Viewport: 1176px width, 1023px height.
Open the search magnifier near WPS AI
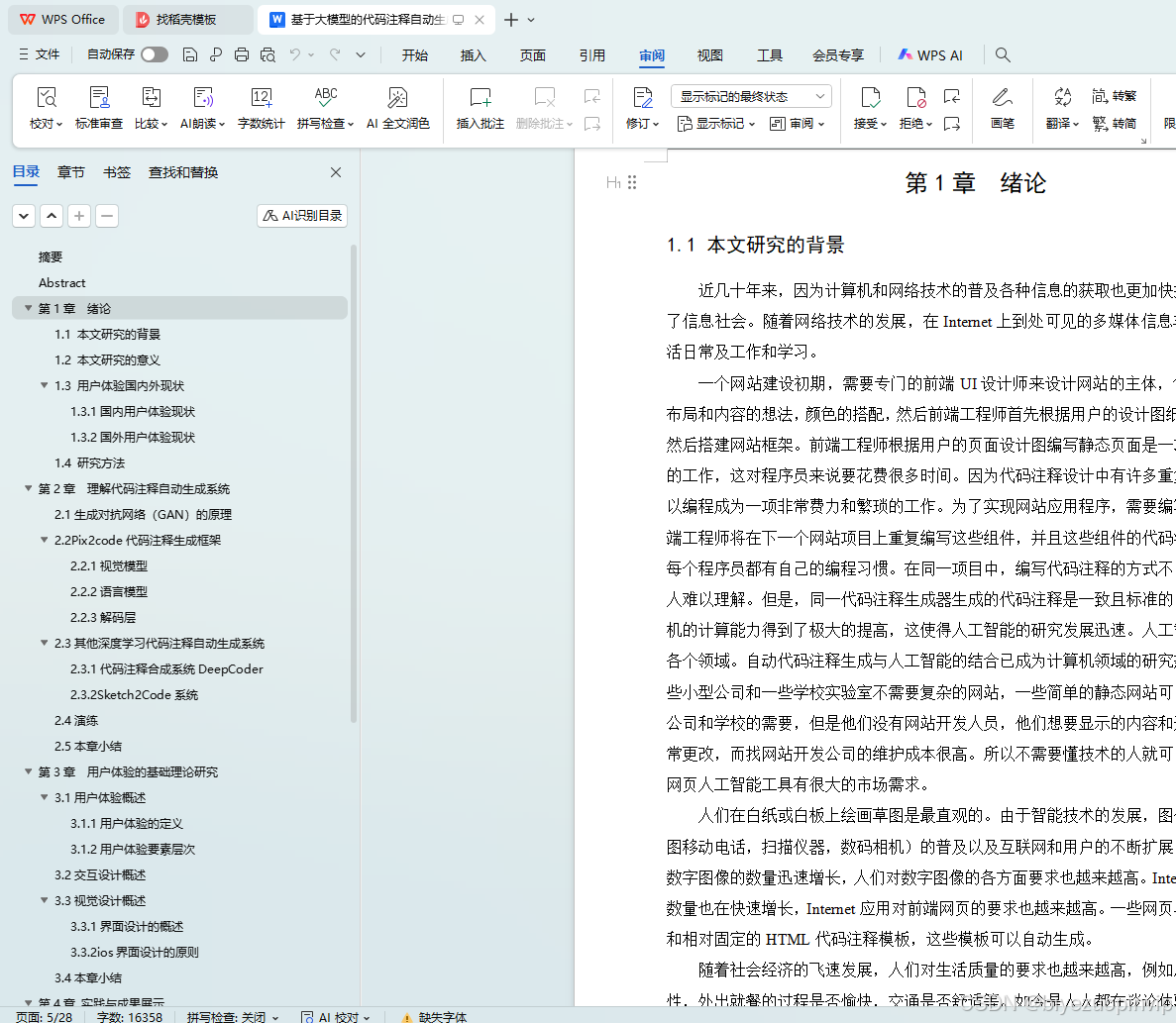[x=1003, y=55]
